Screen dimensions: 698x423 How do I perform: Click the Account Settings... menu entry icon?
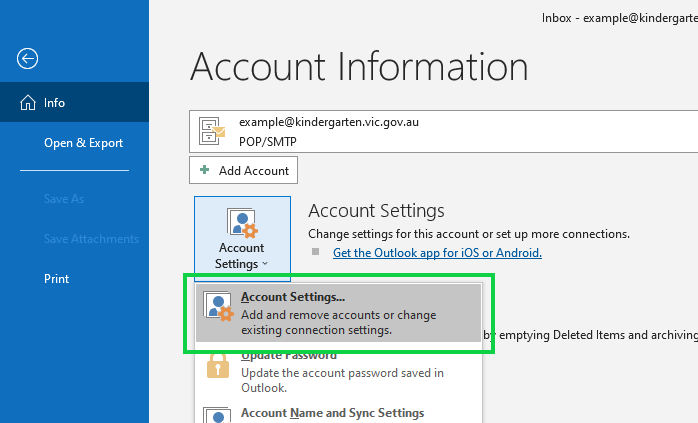tap(218, 306)
